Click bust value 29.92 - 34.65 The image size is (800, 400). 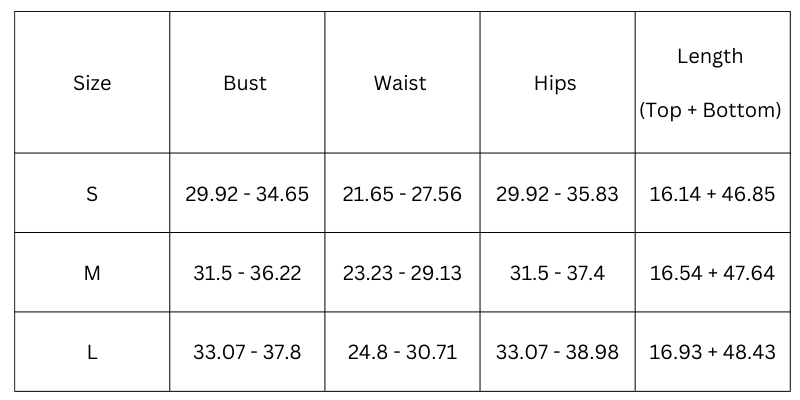247,194
